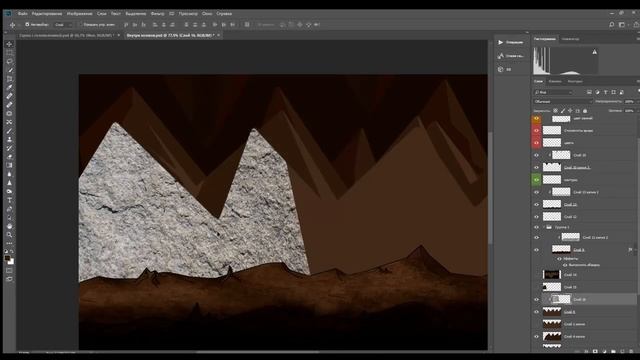Click the background color swatch
Screen dimensions: 640x360
11,262
